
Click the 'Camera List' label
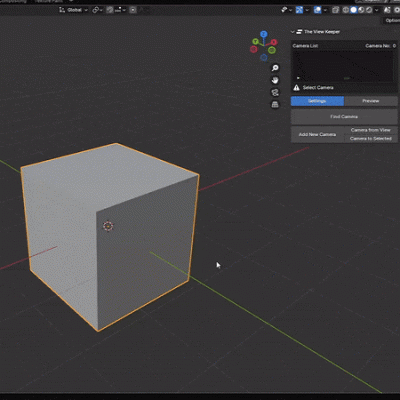coord(305,46)
